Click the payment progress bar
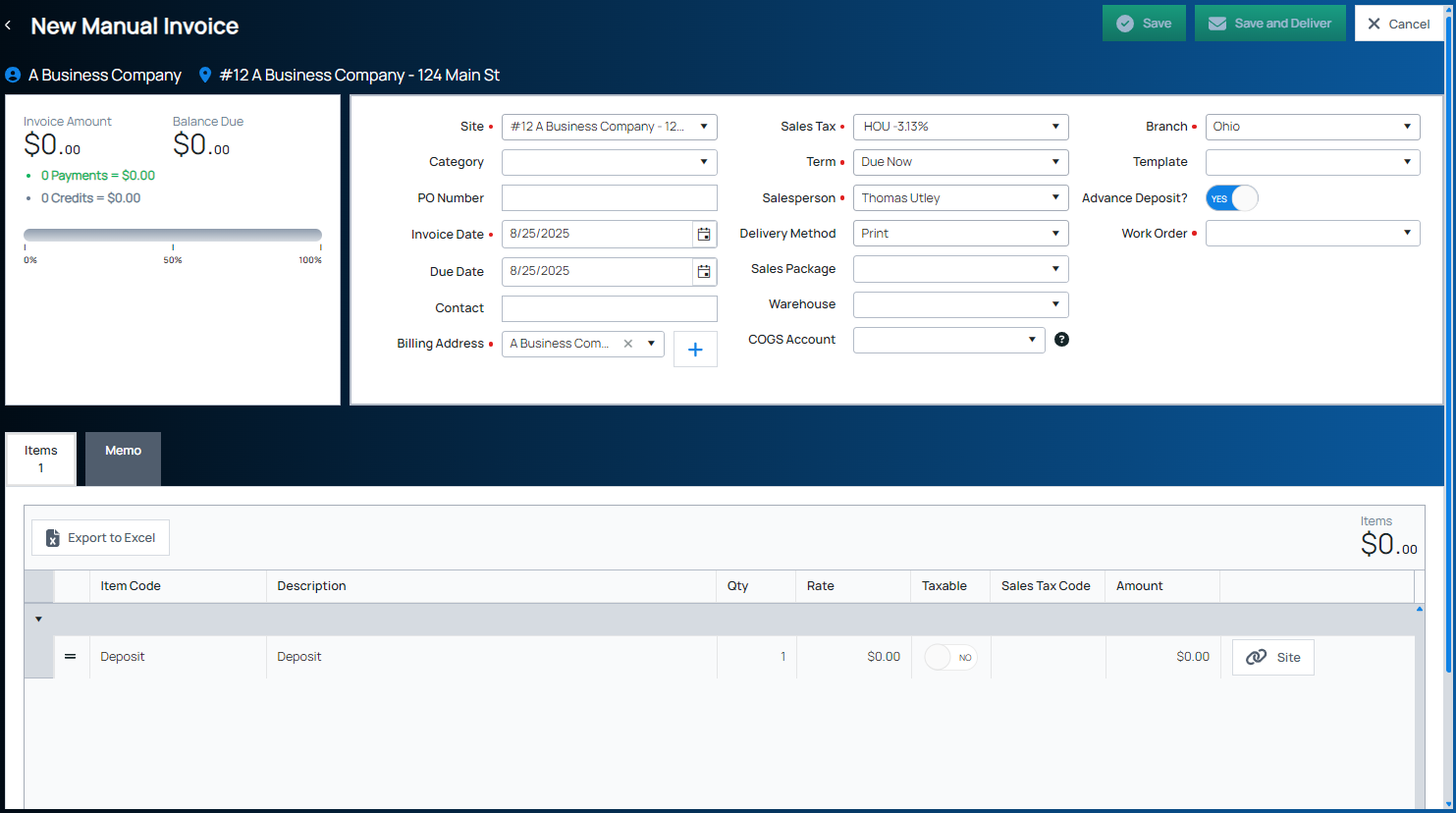This screenshot has width=1456, height=813. tap(173, 235)
